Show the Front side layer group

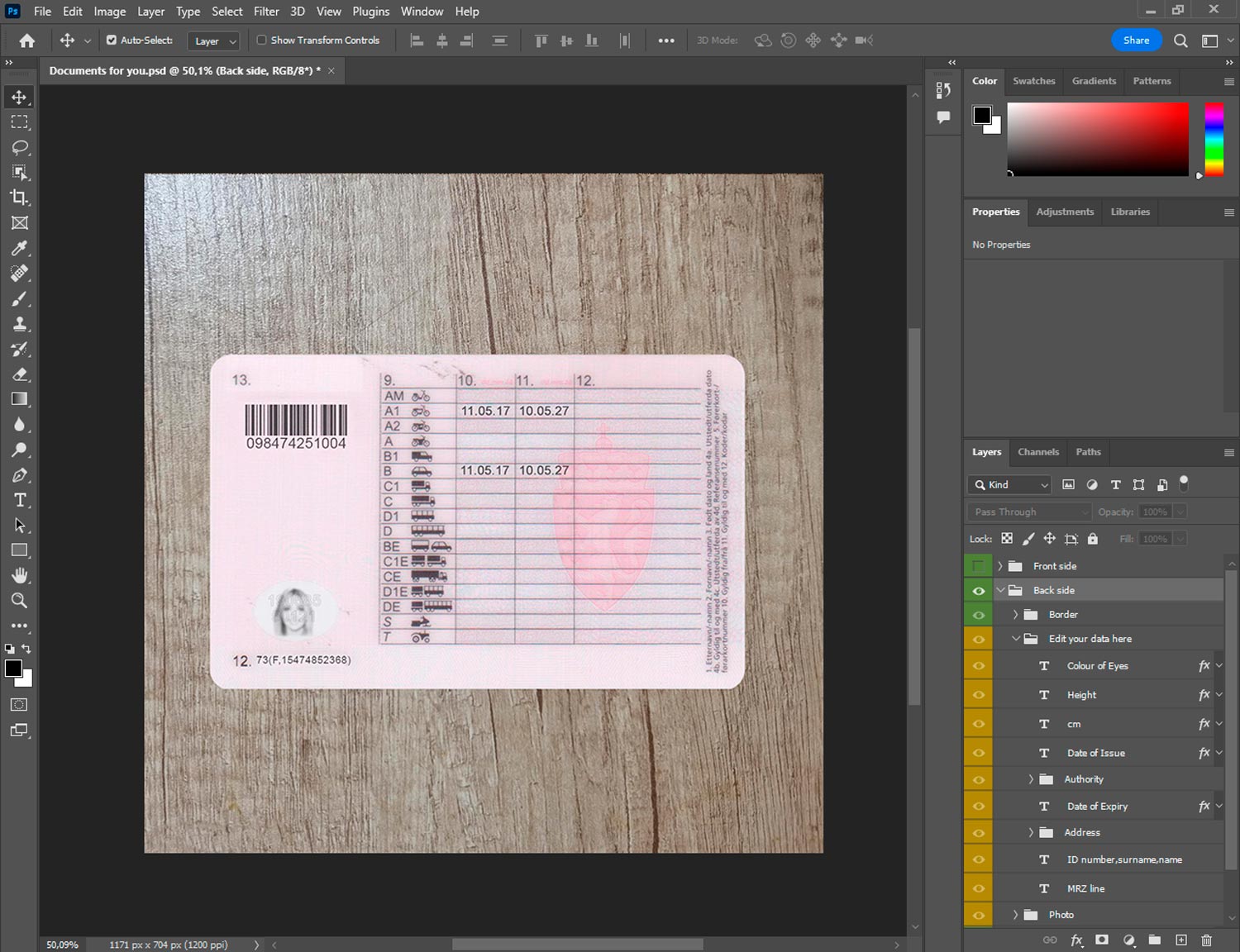(978, 566)
